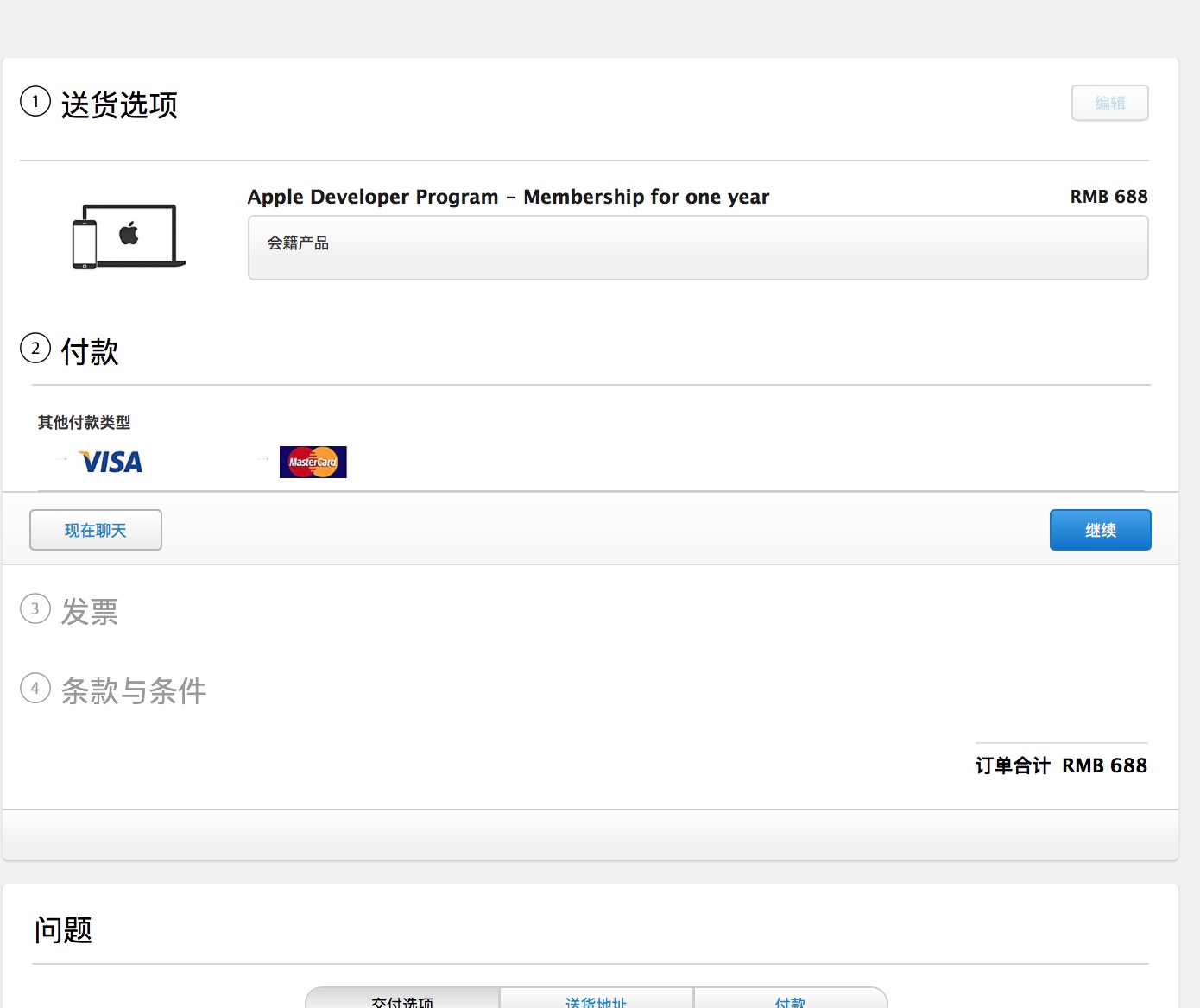Click the 付款 step 2 heading
The width and height of the screenshot is (1200, 1008).
click(x=90, y=352)
